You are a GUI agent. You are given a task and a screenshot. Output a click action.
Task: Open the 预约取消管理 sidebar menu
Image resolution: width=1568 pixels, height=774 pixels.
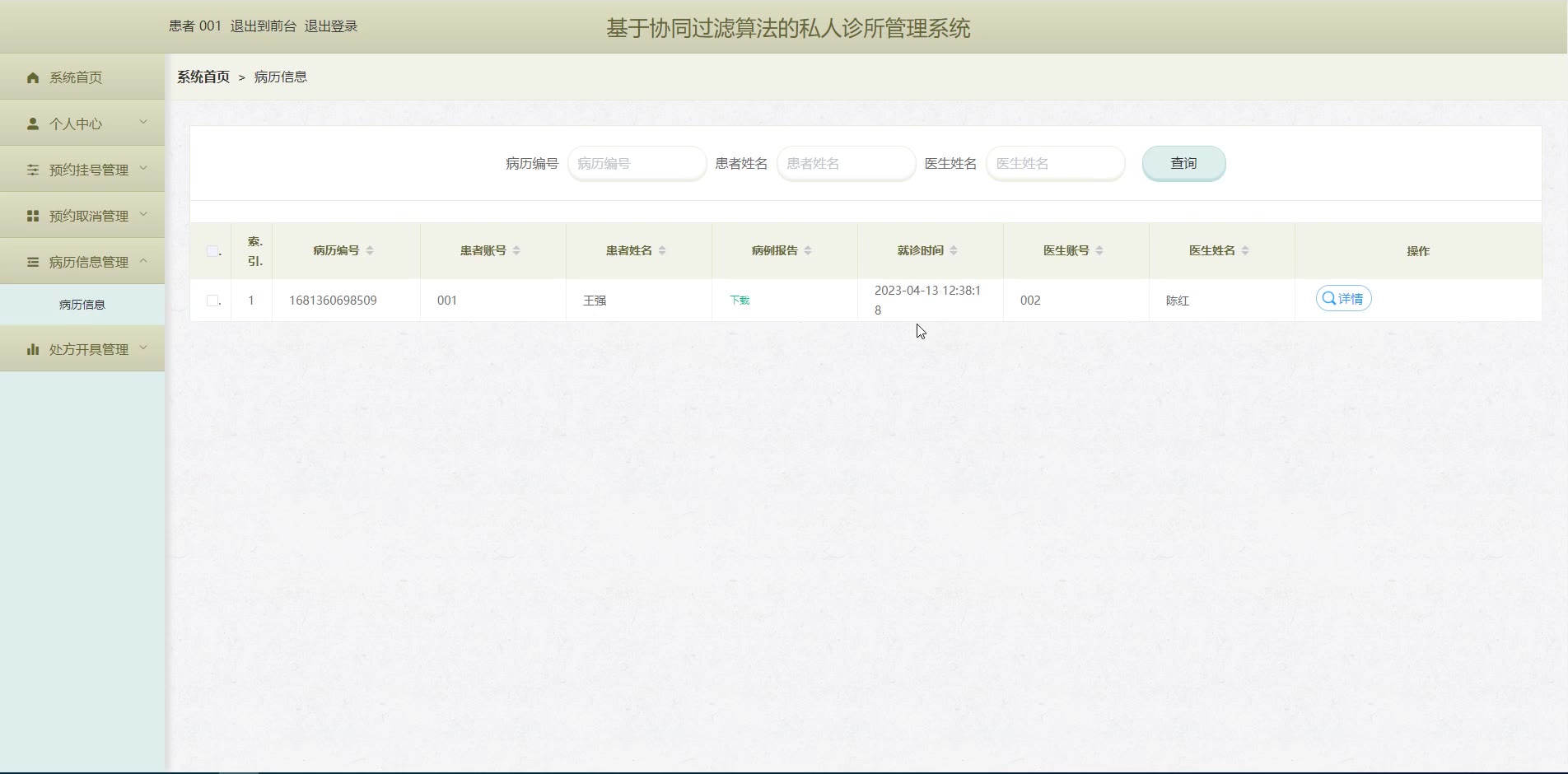click(82, 216)
